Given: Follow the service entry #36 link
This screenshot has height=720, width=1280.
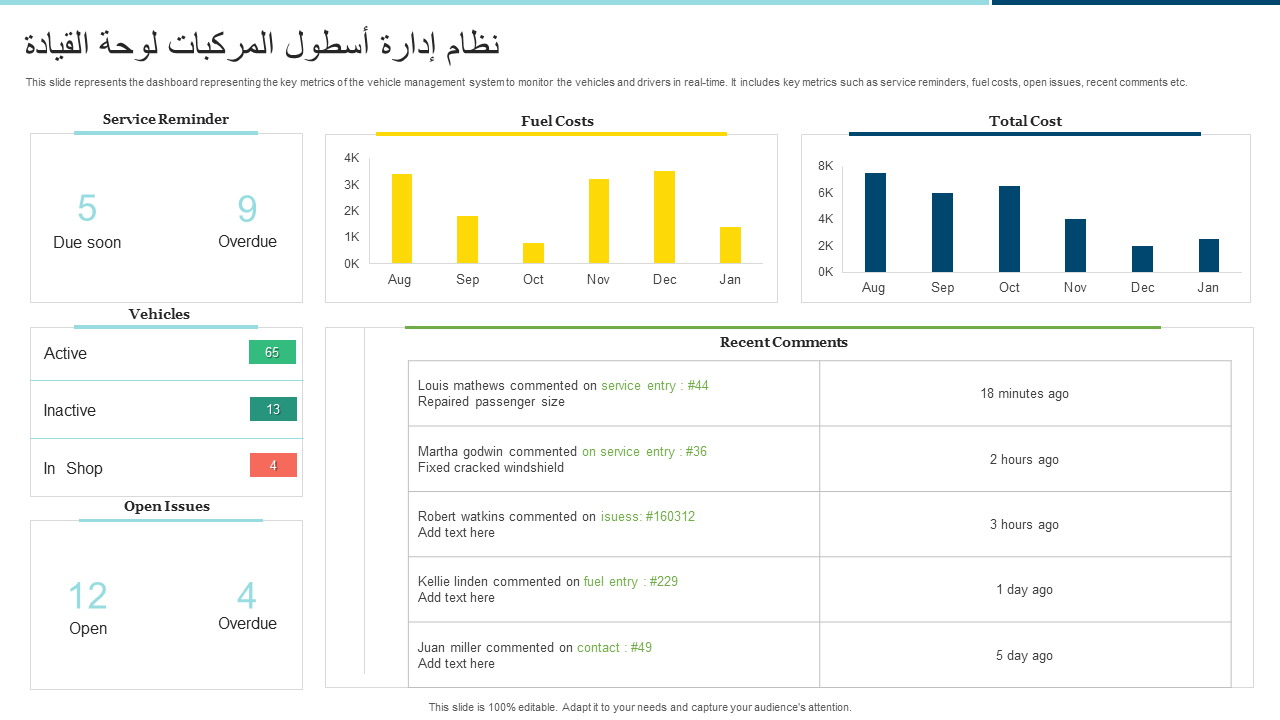Looking at the screenshot, I should coord(644,451).
